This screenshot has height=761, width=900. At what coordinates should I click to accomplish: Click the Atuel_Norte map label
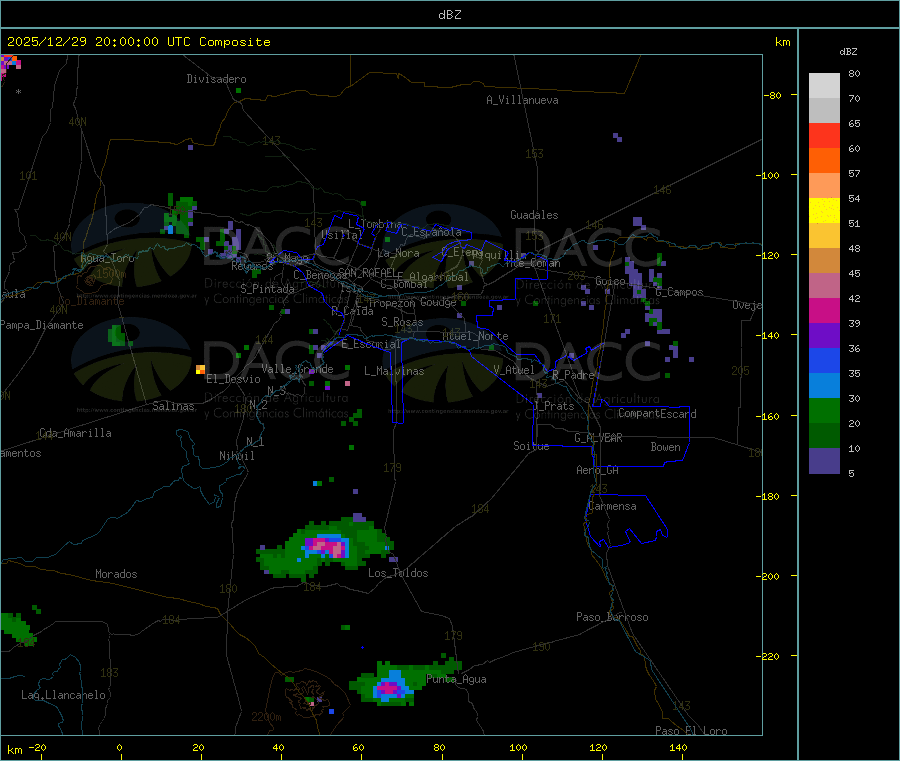475,336
